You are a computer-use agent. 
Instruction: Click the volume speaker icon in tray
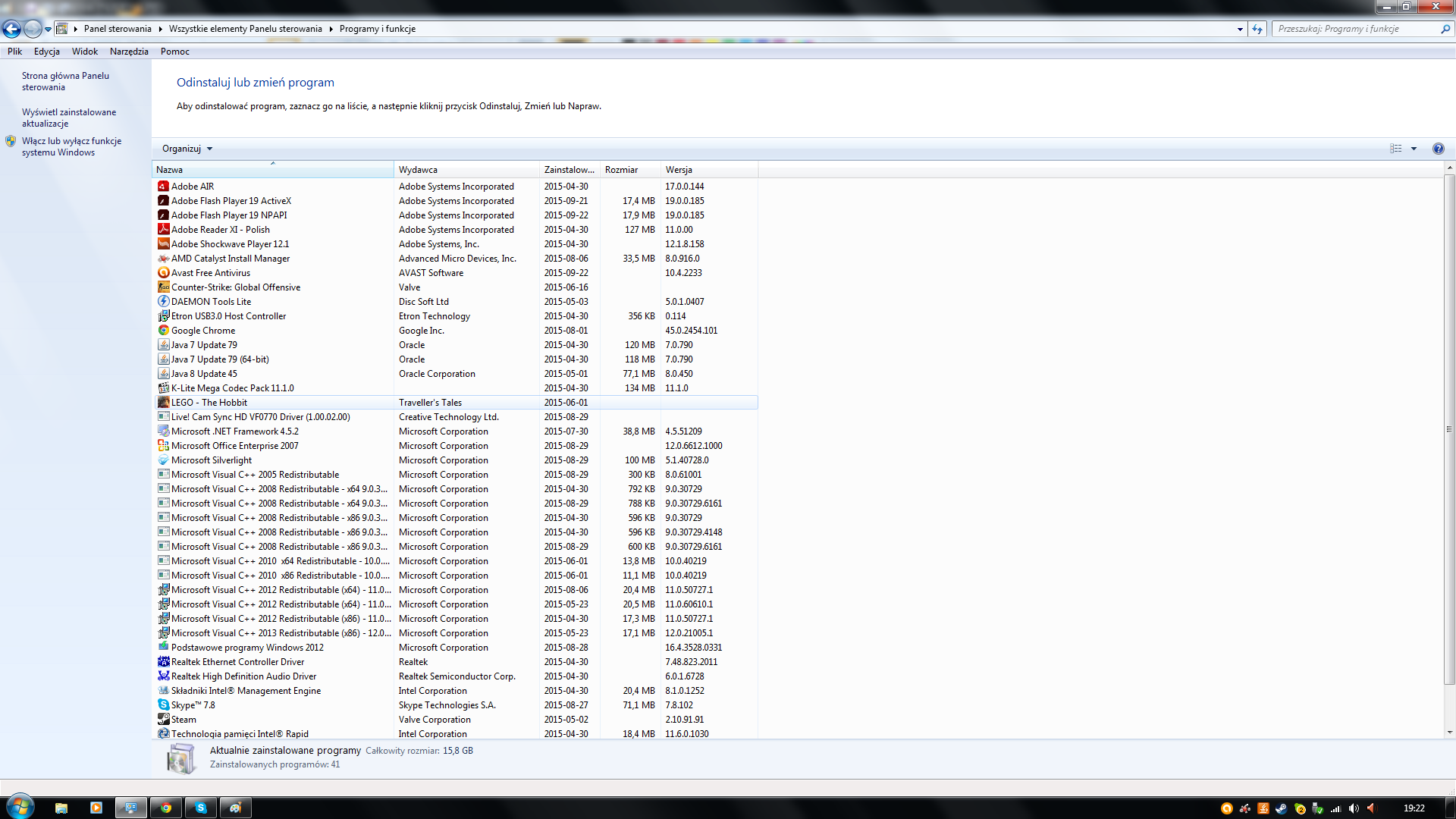1354,808
